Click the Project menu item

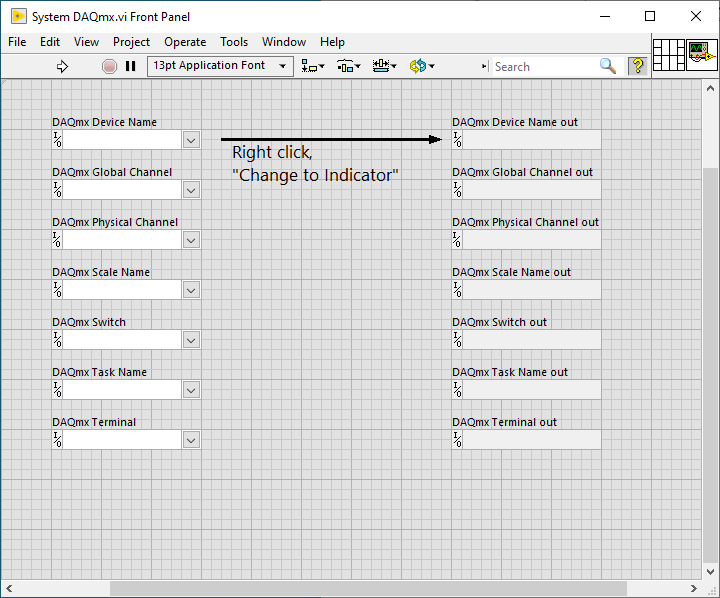point(131,42)
